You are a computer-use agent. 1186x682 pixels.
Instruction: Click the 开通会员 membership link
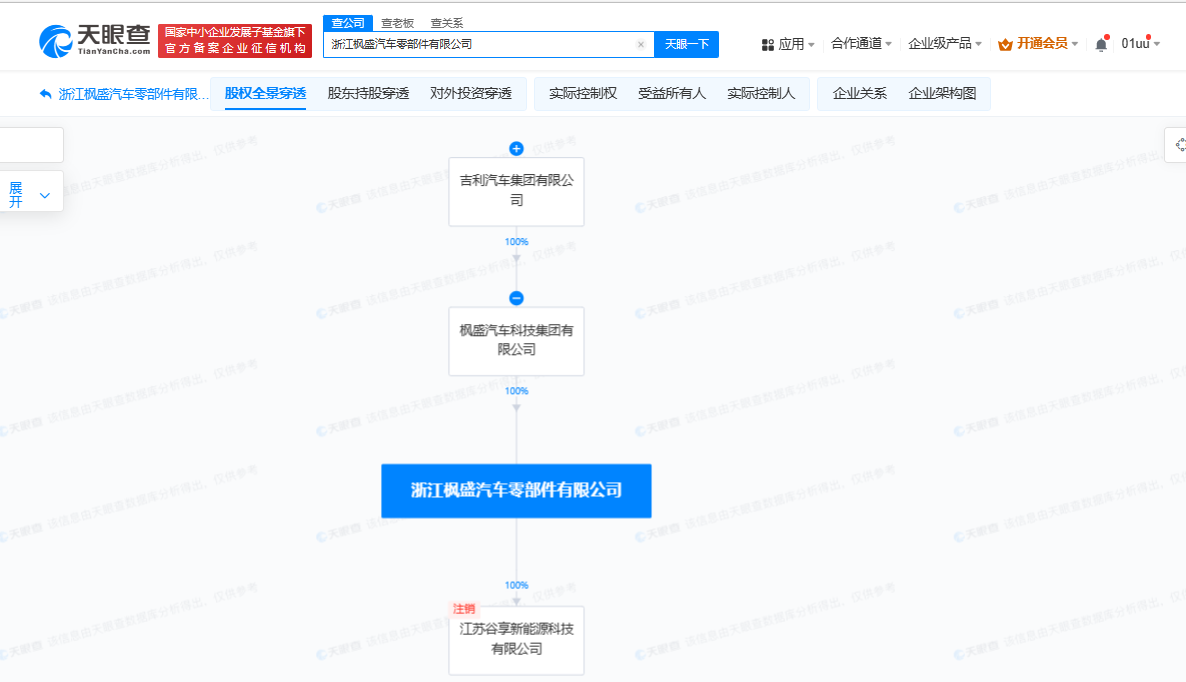click(x=1040, y=44)
